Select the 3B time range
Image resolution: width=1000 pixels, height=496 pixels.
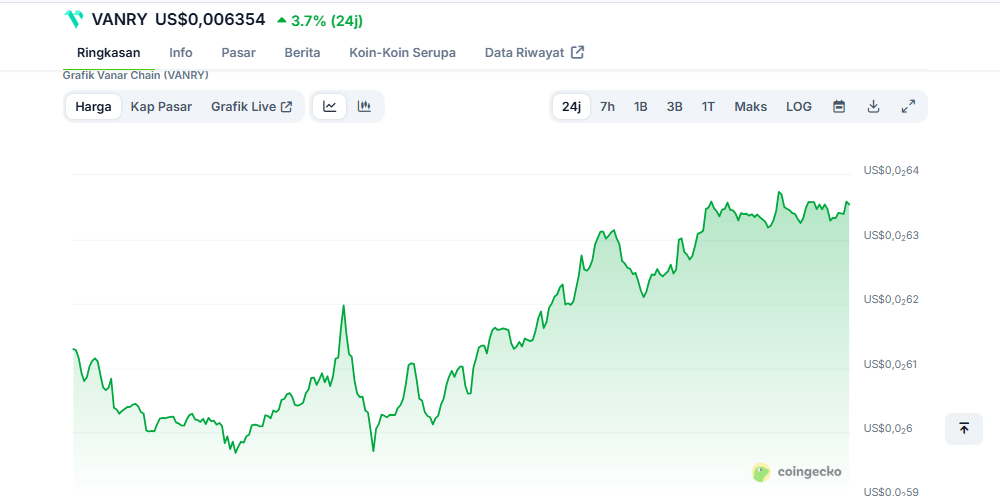pos(675,106)
